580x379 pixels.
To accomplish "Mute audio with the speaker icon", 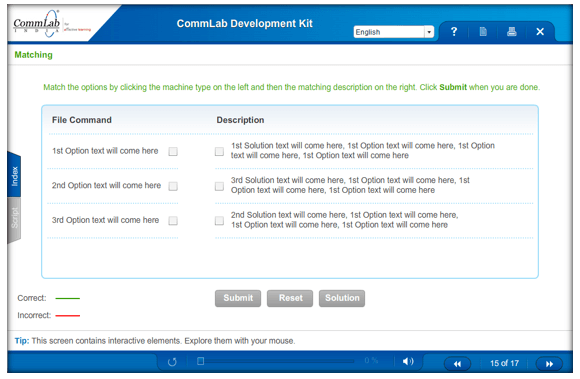I will 408,361.
